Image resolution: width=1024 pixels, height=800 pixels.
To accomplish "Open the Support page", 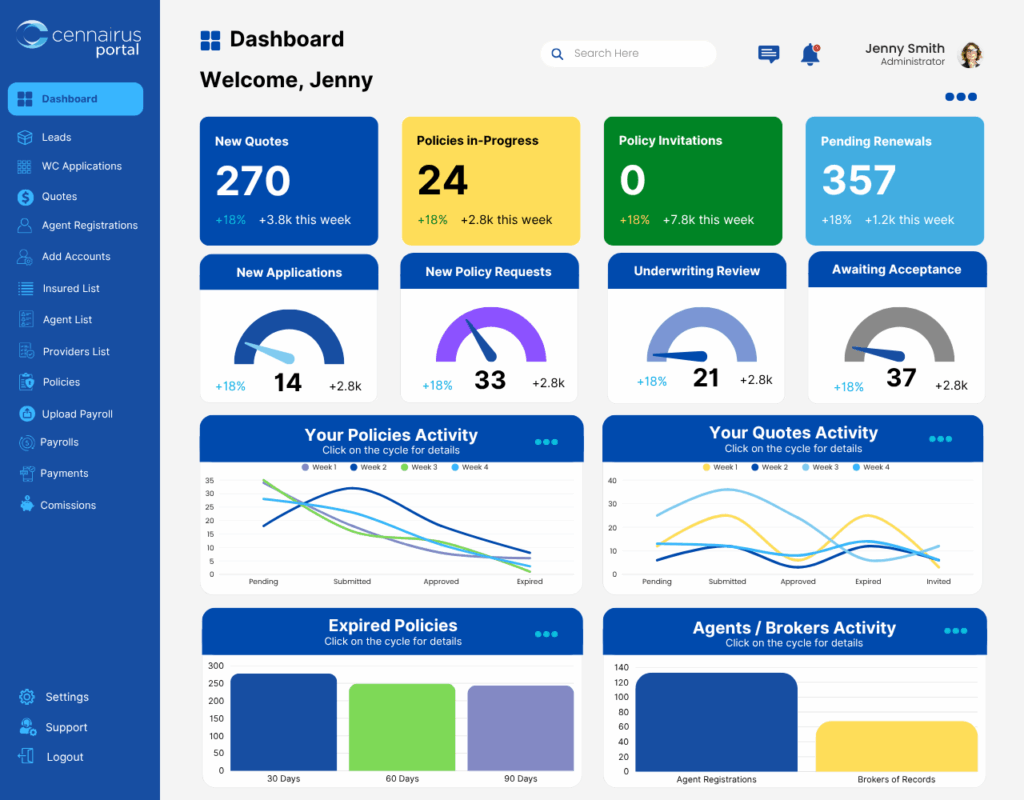I will click(66, 727).
